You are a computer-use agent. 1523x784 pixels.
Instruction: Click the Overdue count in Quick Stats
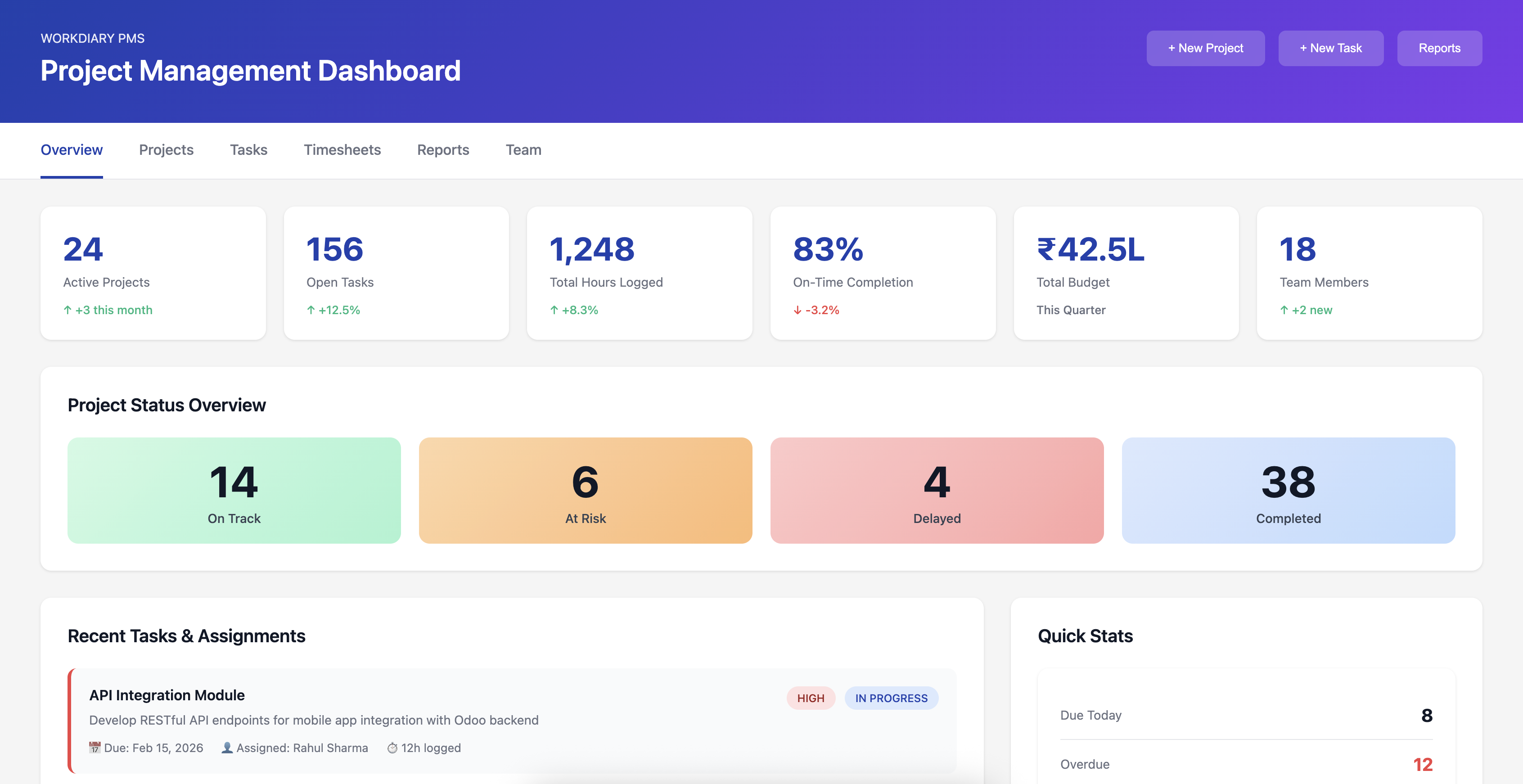click(1423, 764)
